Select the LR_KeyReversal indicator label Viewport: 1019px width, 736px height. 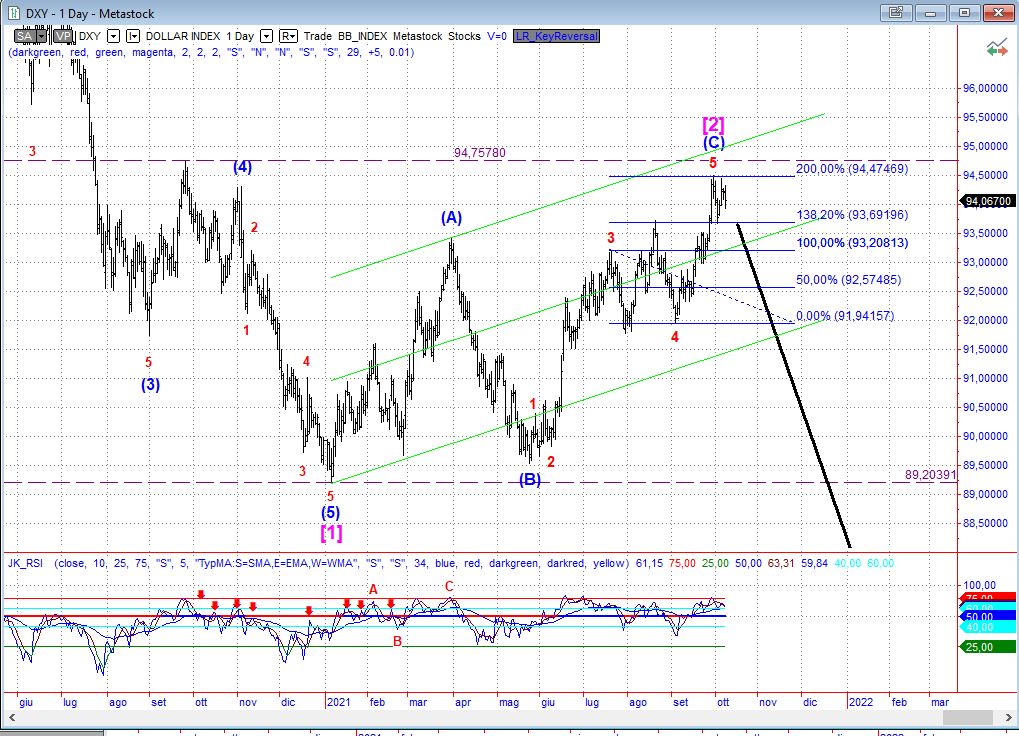[556, 36]
